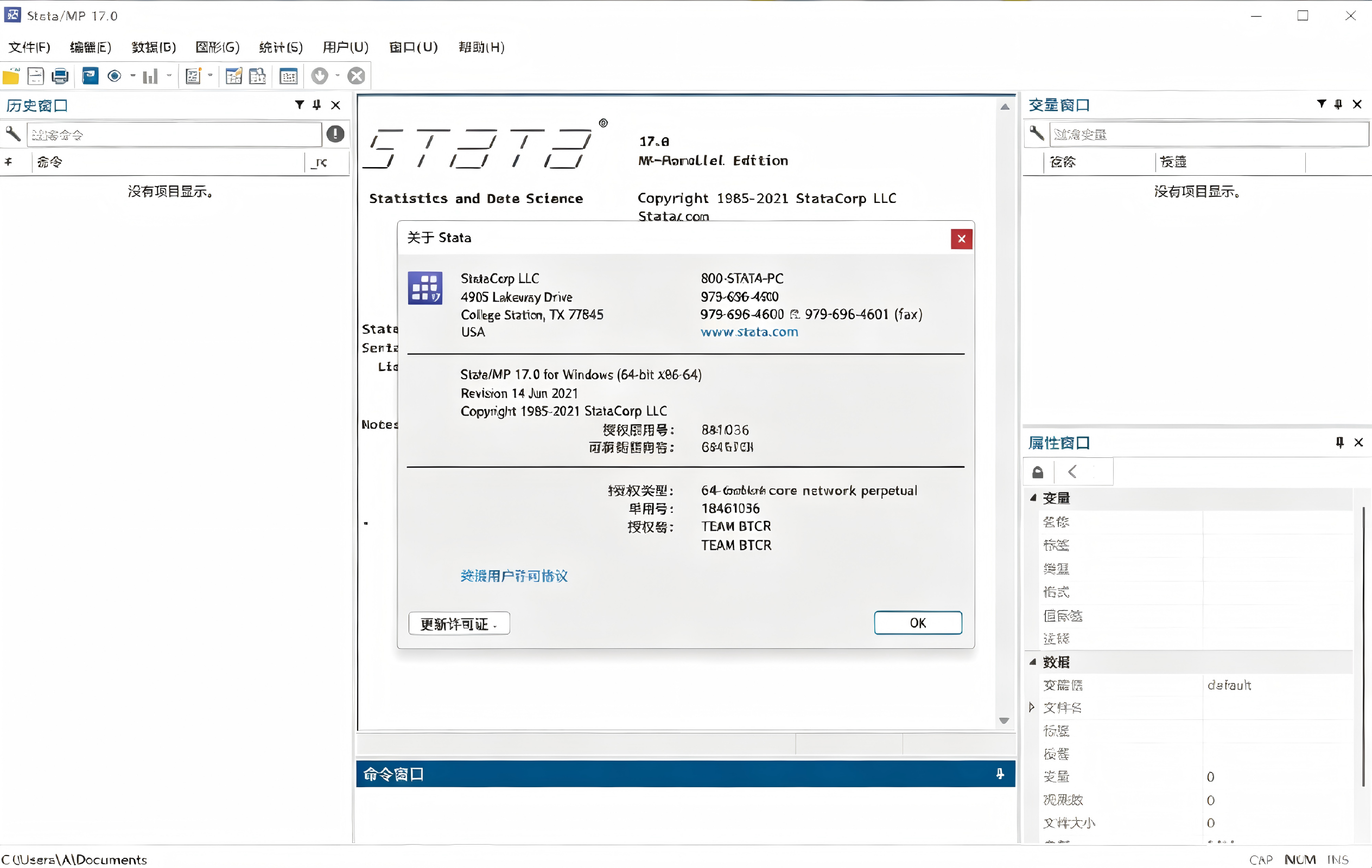Close the 变量窗口 panel
Image resolution: width=1372 pixels, height=868 pixels.
click(x=1357, y=104)
